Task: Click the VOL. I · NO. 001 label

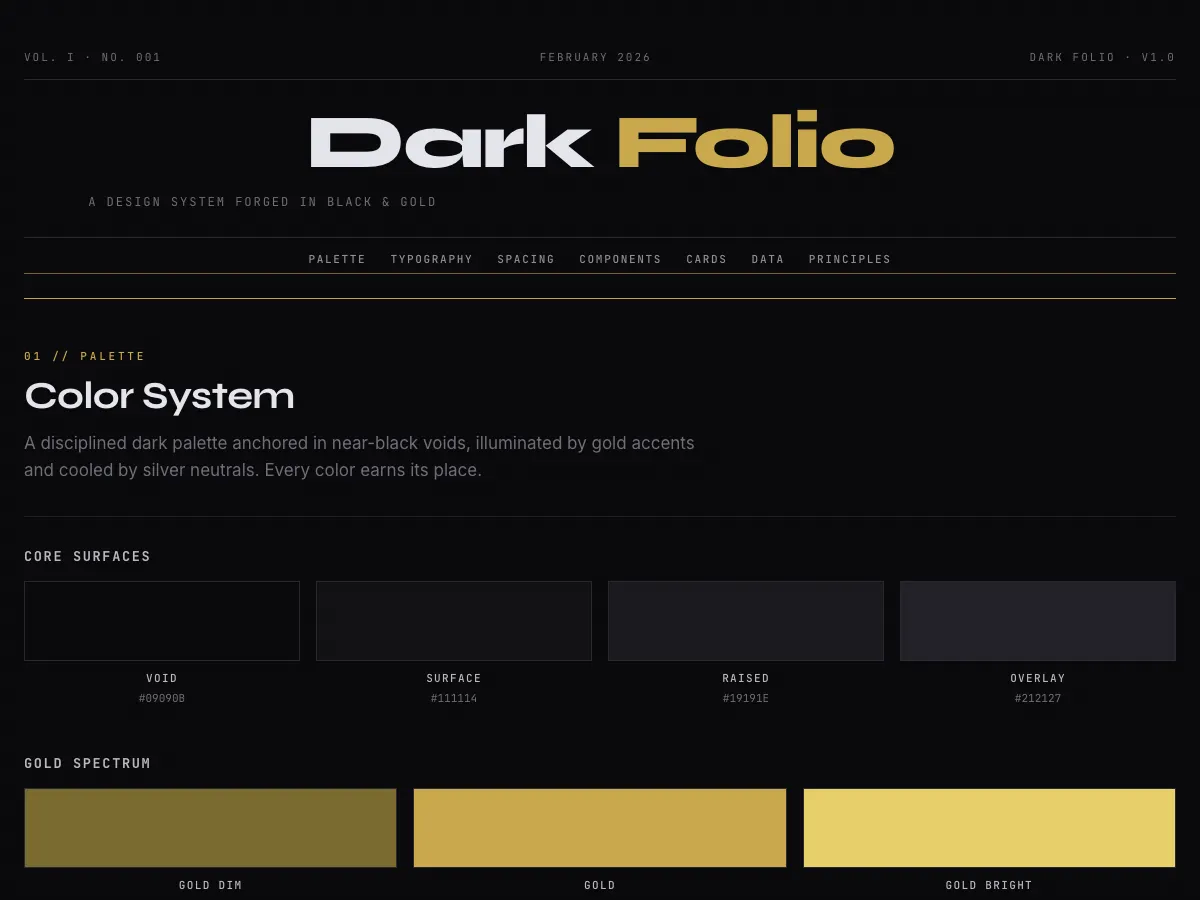Action: tap(92, 57)
